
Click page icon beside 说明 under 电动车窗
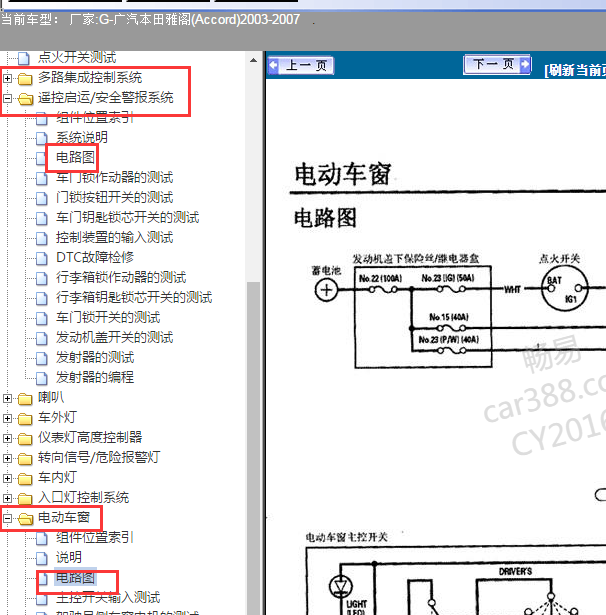pyautogui.click(x=42, y=558)
